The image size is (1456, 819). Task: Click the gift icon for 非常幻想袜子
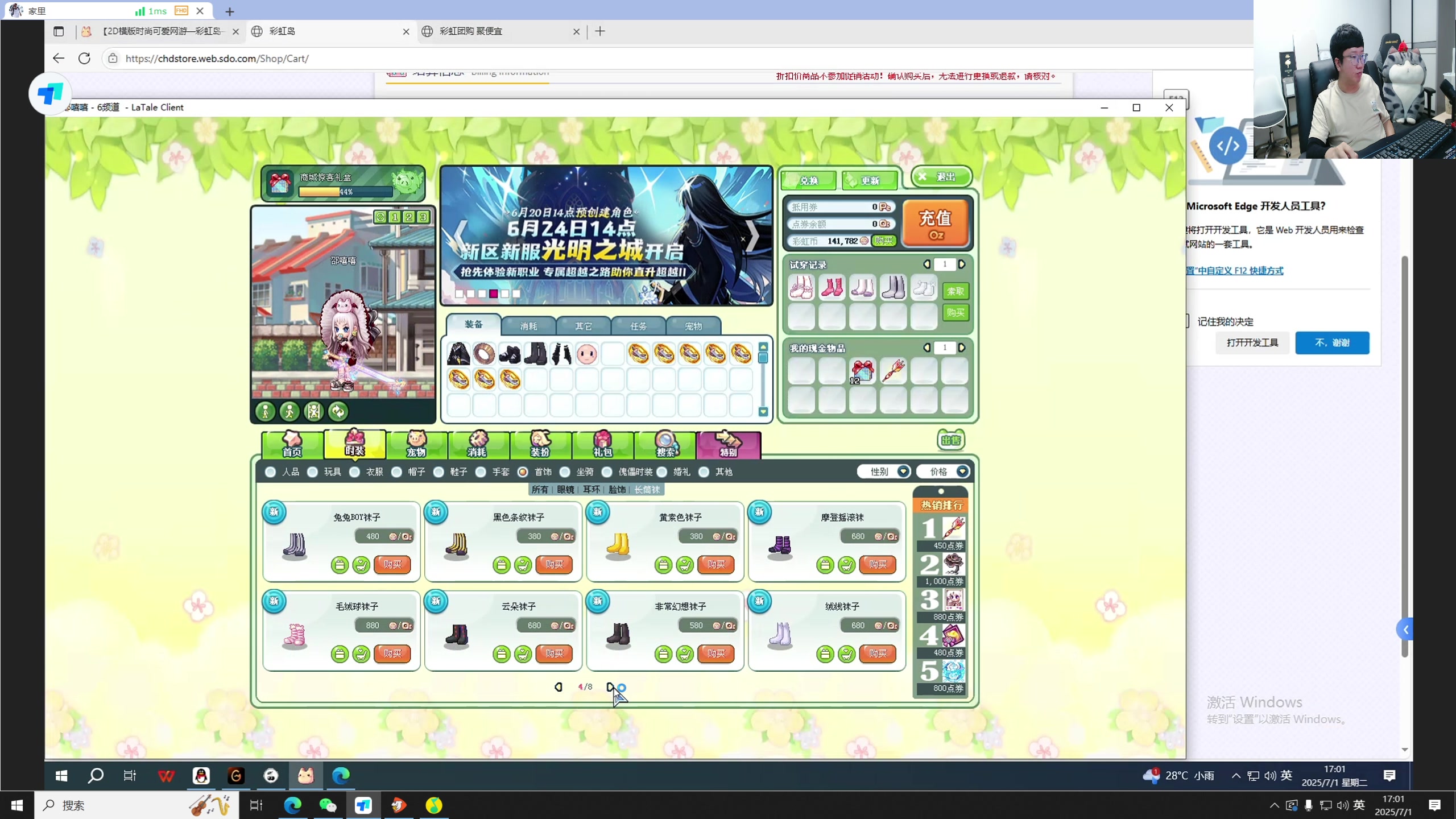click(663, 654)
